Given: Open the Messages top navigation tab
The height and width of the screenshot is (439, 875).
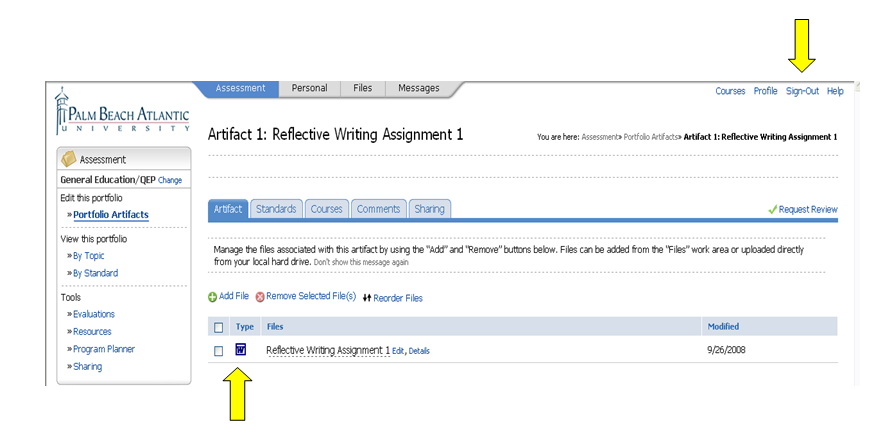Looking at the screenshot, I should [x=418, y=88].
